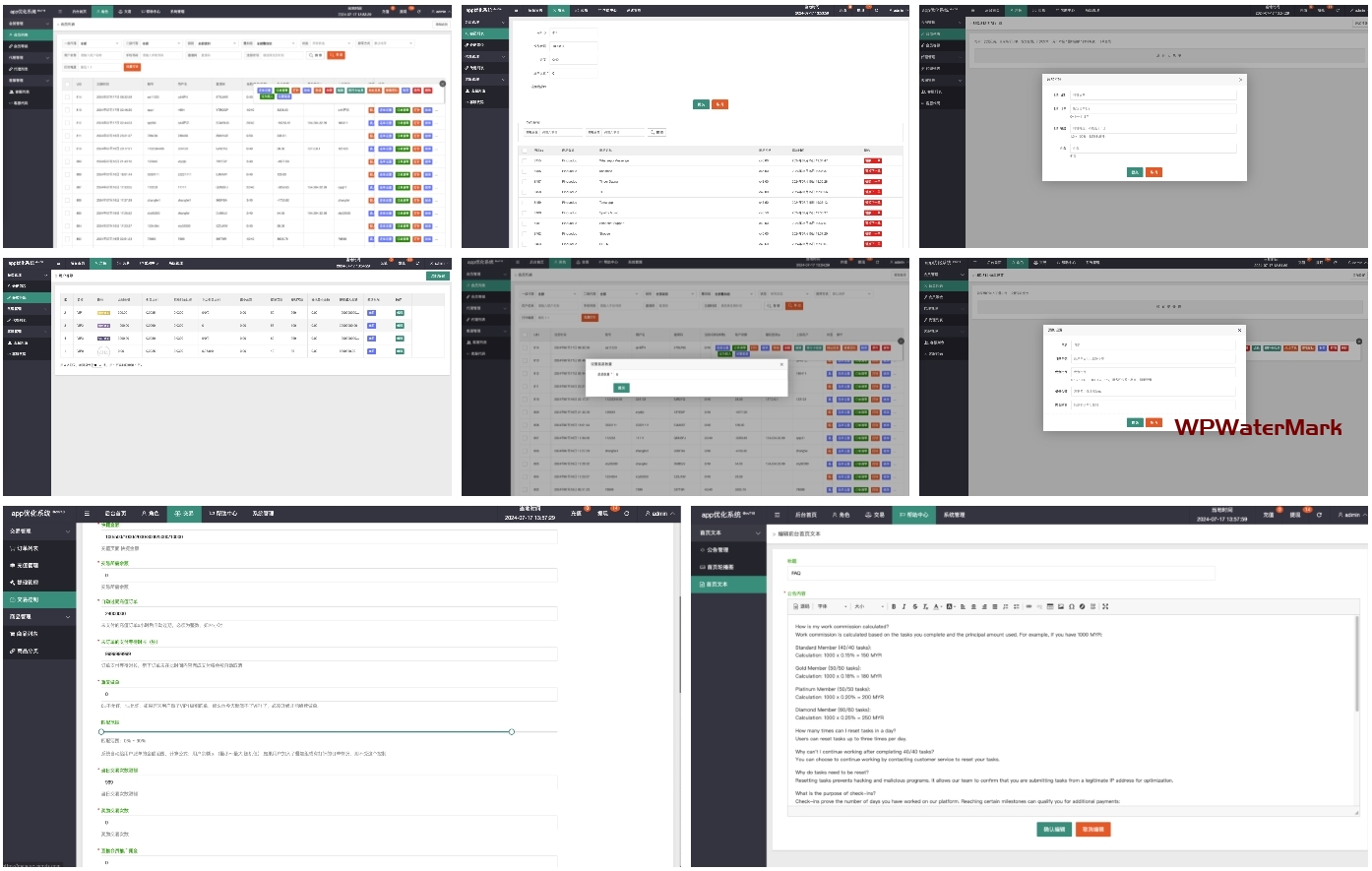Close the dialog in top-right panel

1240,80
